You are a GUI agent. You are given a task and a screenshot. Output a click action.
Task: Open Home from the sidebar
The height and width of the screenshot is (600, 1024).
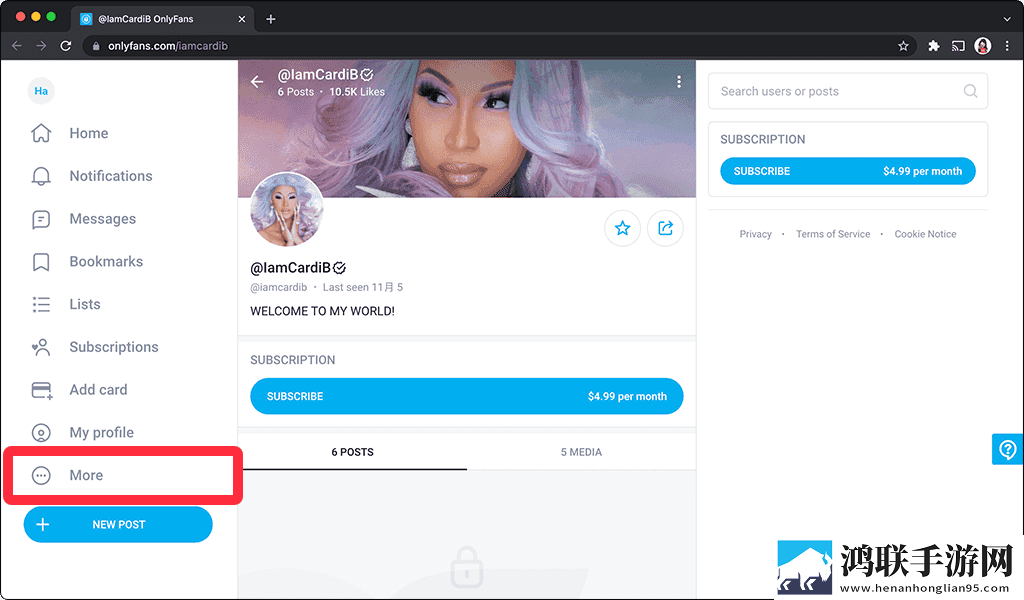[70, 133]
